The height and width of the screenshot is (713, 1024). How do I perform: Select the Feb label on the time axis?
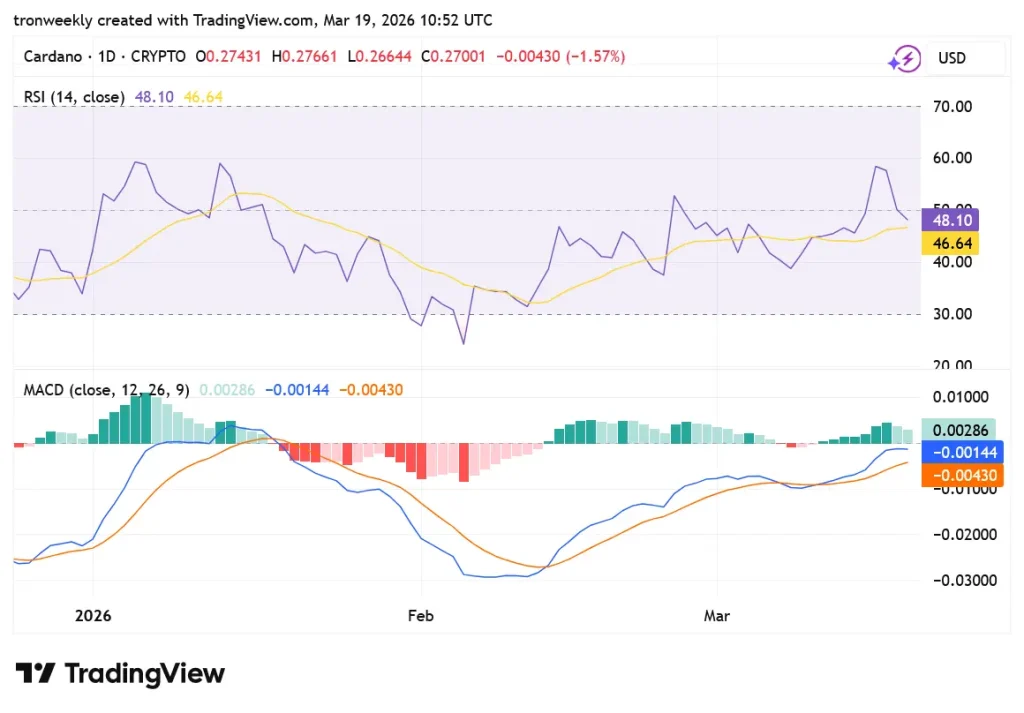coord(420,616)
